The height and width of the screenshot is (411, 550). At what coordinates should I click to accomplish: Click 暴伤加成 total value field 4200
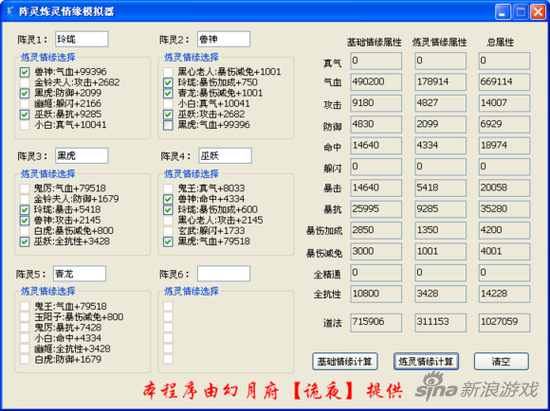pos(504,230)
